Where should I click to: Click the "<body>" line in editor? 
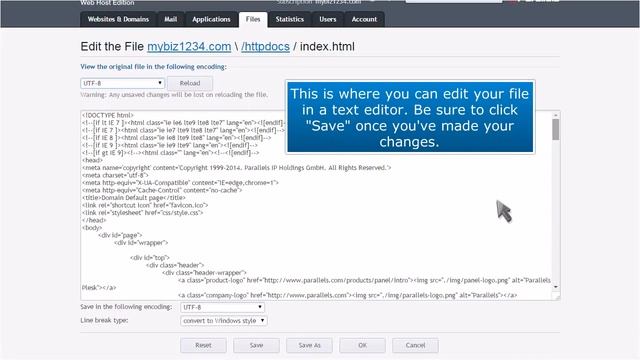[92, 228]
